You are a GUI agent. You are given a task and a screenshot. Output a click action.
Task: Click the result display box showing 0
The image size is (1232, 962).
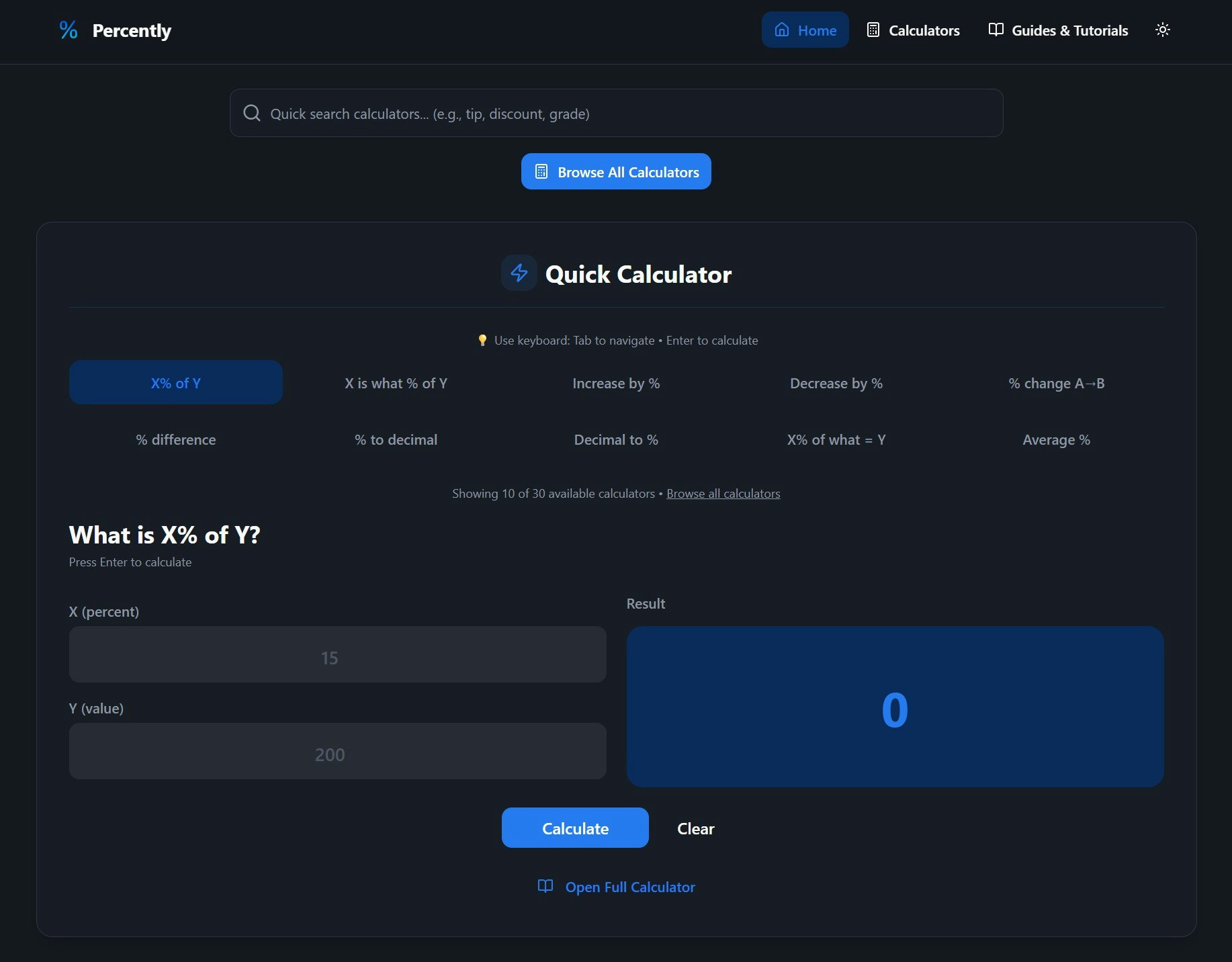tap(895, 707)
